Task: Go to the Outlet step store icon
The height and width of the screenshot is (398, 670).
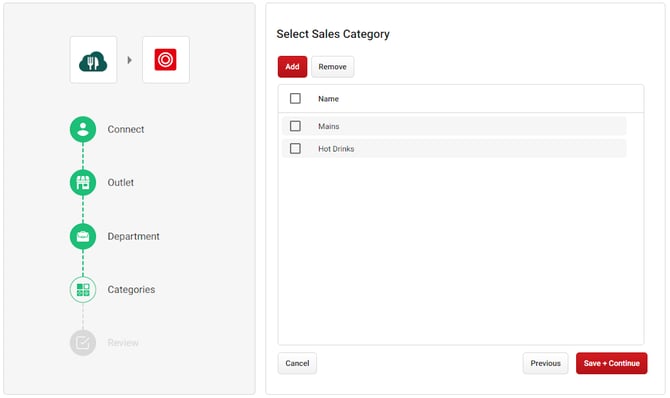Action: [x=83, y=183]
